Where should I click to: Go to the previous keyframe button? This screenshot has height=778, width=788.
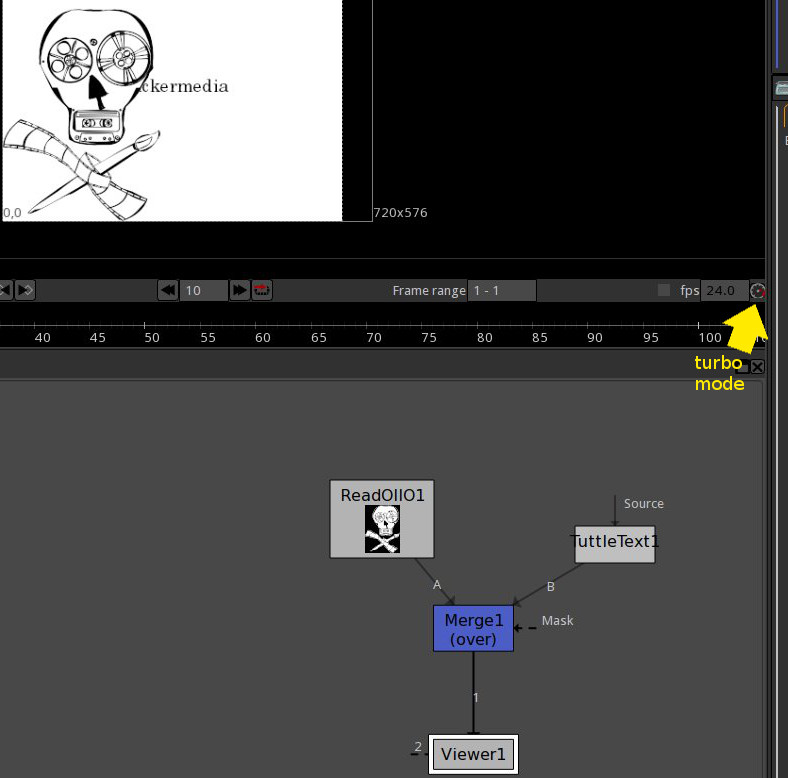click(5, 290)
